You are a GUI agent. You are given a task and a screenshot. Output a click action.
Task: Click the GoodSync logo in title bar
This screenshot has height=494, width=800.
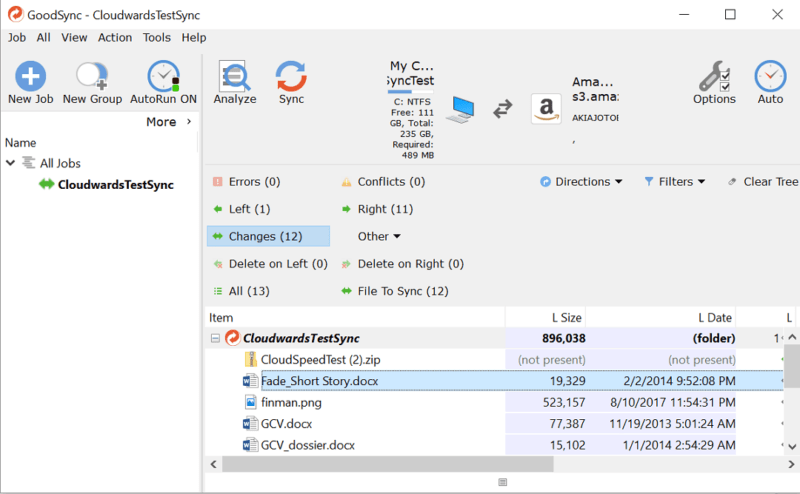click(15, 14)
